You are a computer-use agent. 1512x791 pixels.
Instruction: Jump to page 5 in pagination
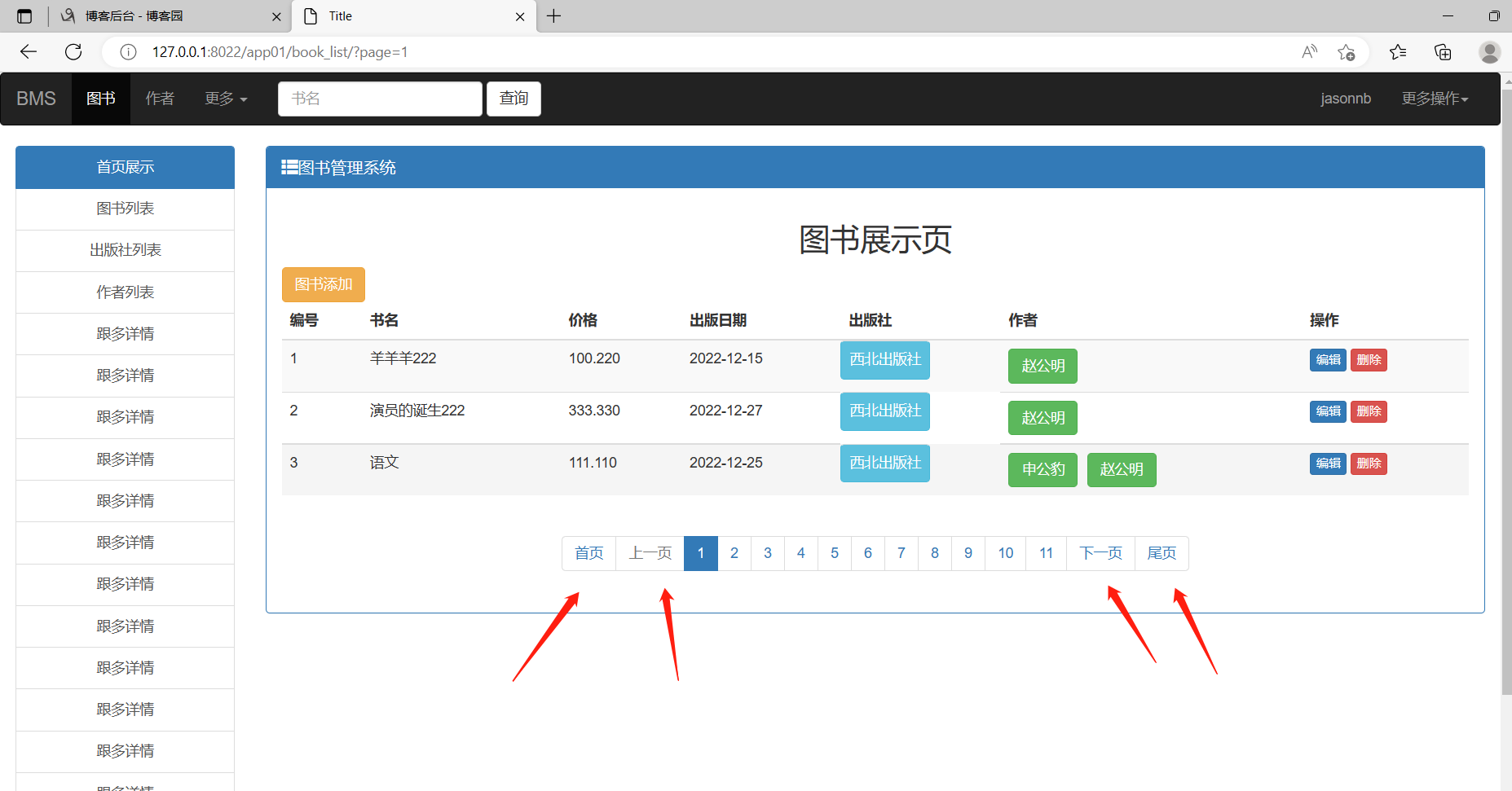pos(835,553)
